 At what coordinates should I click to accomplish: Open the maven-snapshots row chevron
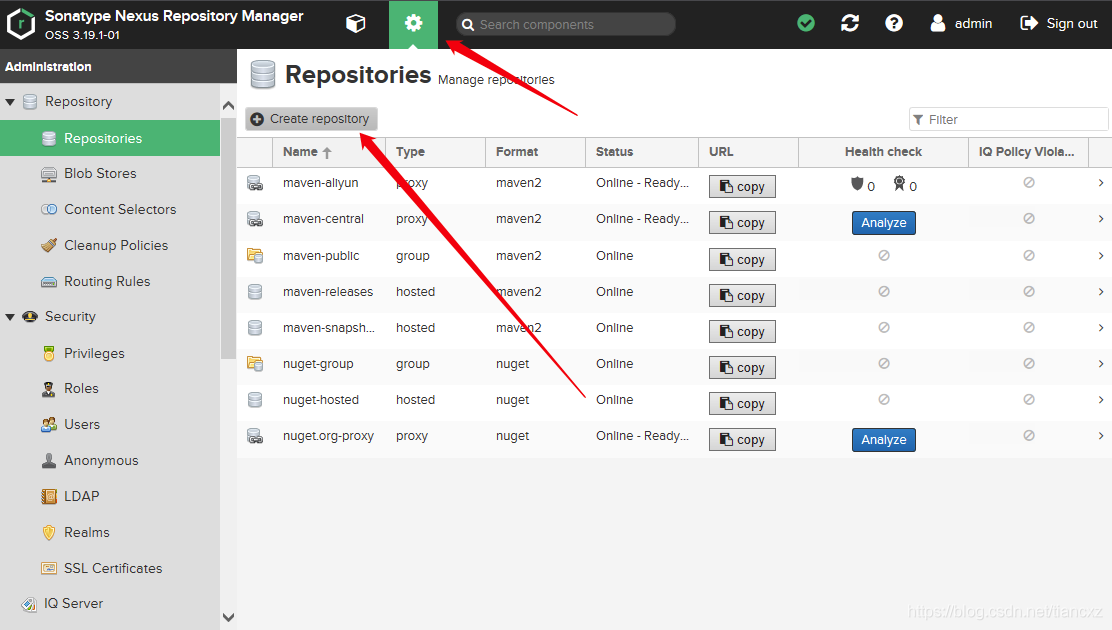(x=1101, y=328)
